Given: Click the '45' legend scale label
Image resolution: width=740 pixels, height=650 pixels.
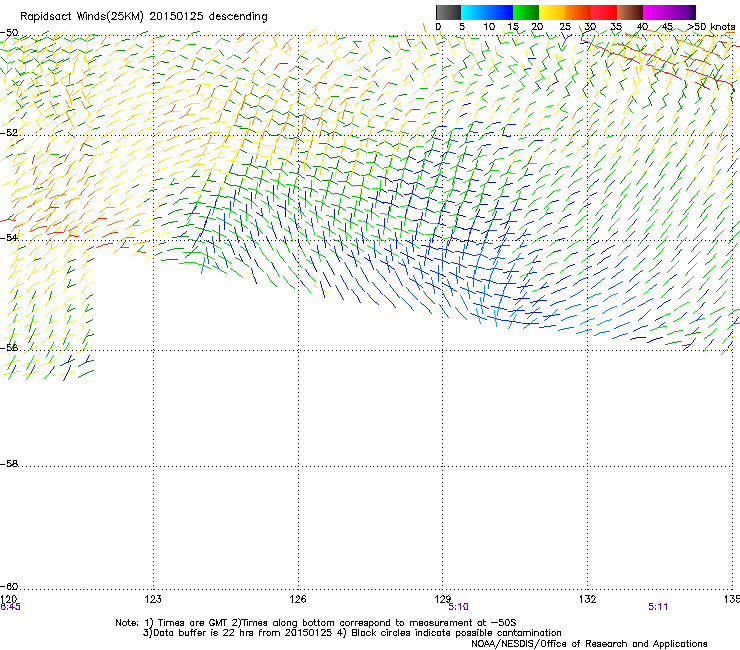Looking at the screenshot, I should point(667,27).
